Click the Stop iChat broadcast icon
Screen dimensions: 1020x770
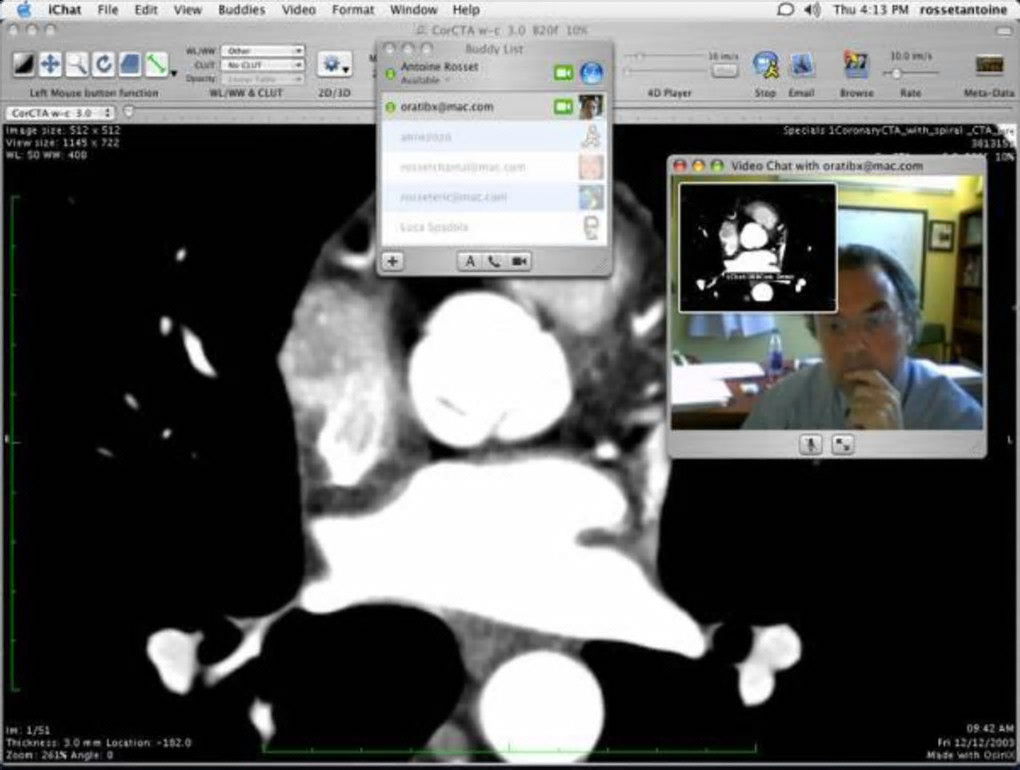[765, 66]
